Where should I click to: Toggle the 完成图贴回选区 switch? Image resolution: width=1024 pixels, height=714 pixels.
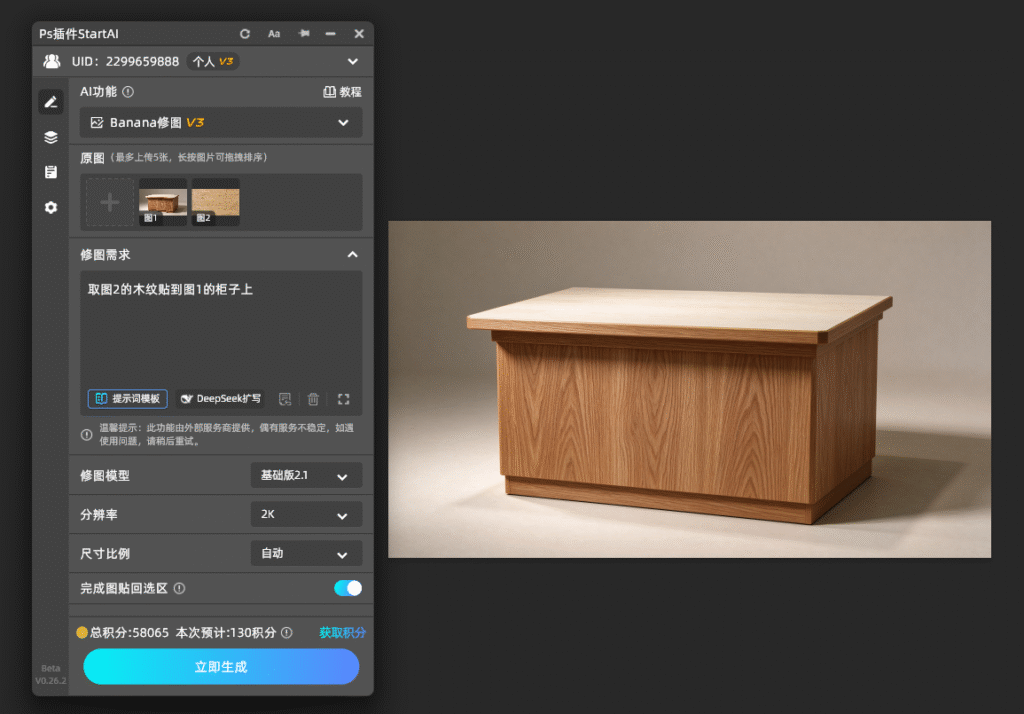click(x=348, y=588)
